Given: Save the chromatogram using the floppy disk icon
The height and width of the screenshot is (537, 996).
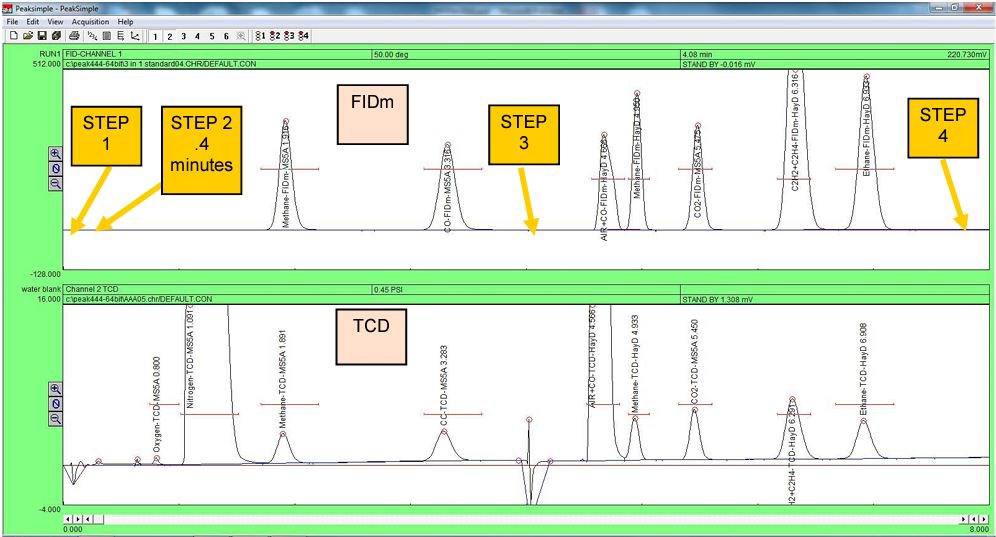Looking at the screenshot, I should (x=41, y=35).
